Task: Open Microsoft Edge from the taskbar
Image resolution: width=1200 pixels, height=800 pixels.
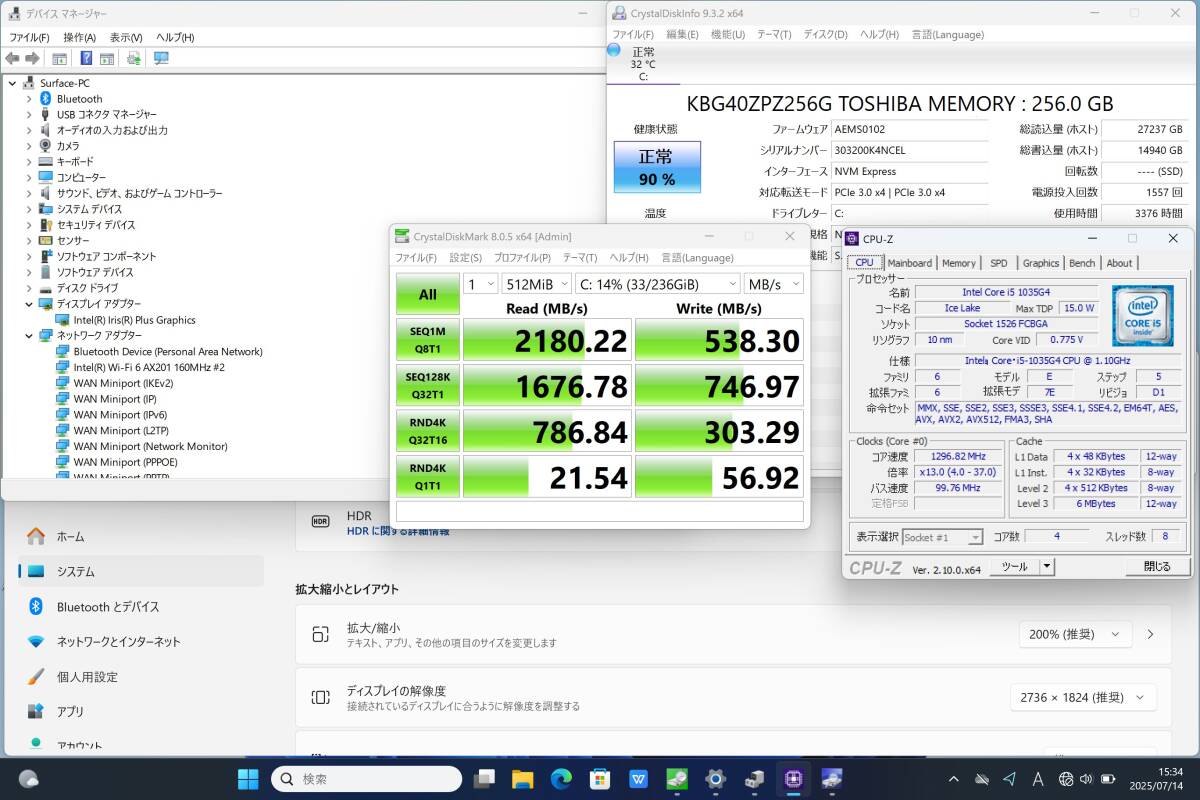Action: [x=561, y=778]
